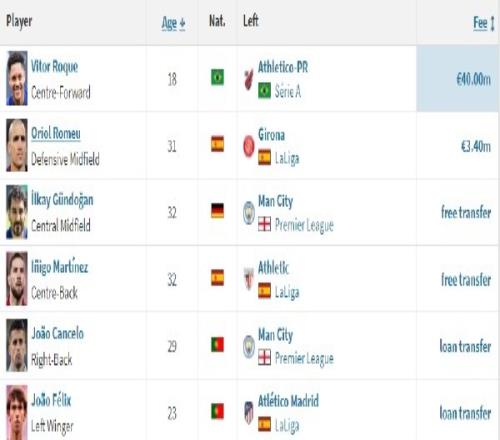Screen dimensions: 500x440
Task: Click the Atlético Madrid club crest
Action: click(x=249, y=413)
